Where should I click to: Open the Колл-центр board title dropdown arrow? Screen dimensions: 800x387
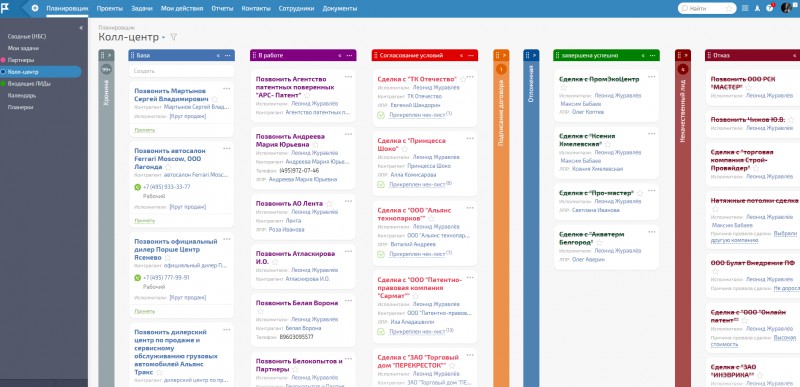tap(163, 38)
